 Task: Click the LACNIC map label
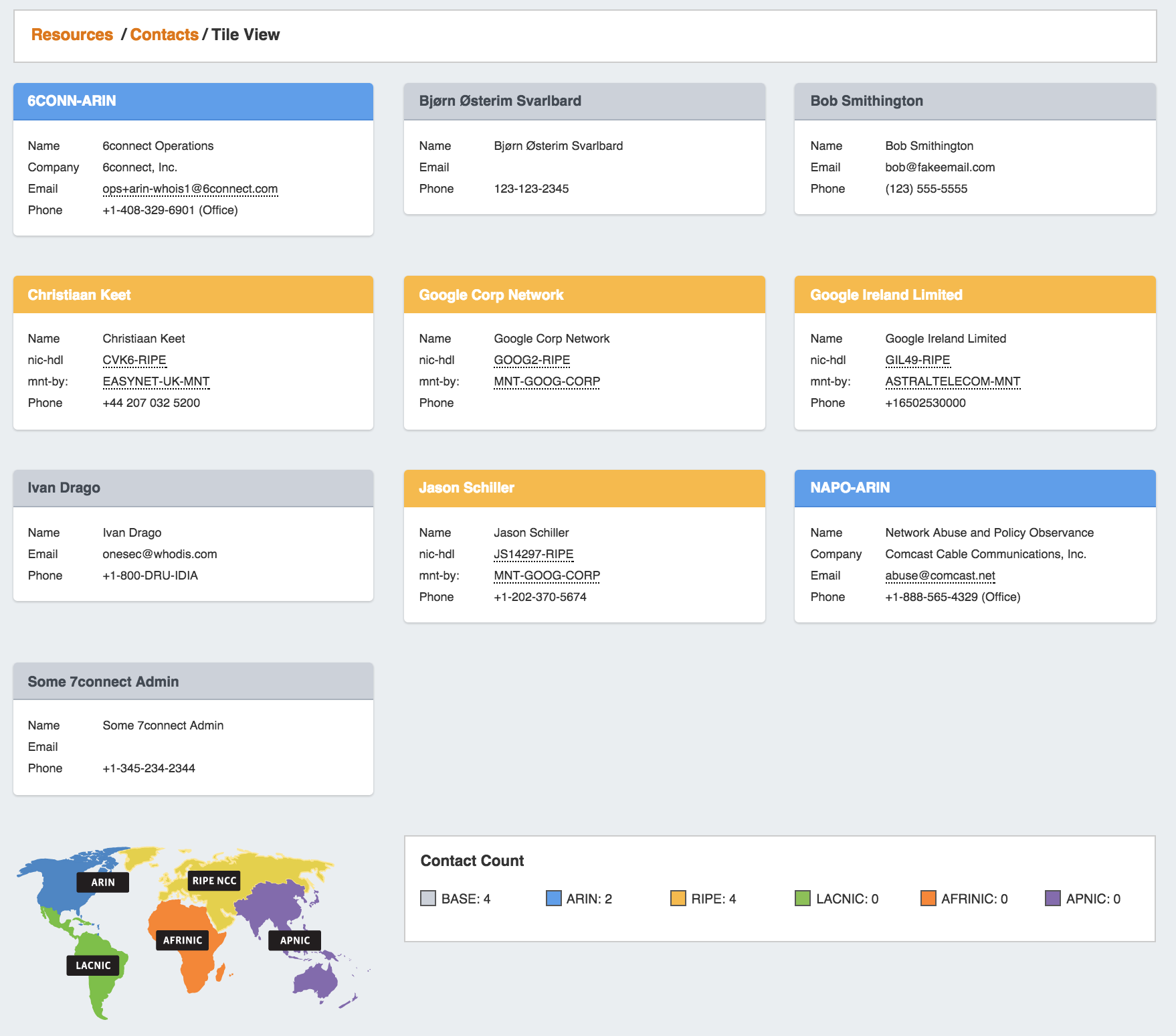[93, 965]
